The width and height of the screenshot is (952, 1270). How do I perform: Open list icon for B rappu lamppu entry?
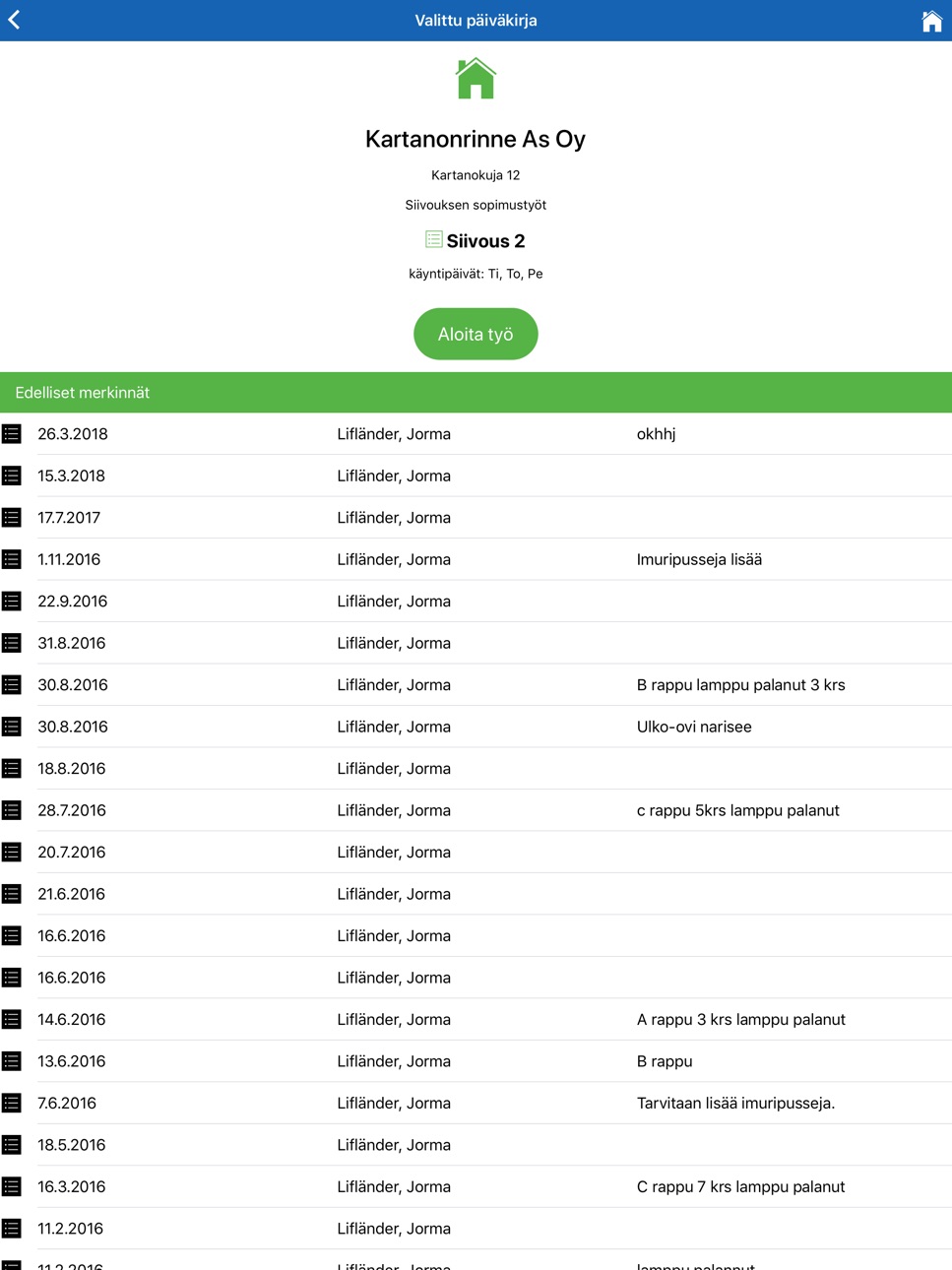click(x=12, y=684)
